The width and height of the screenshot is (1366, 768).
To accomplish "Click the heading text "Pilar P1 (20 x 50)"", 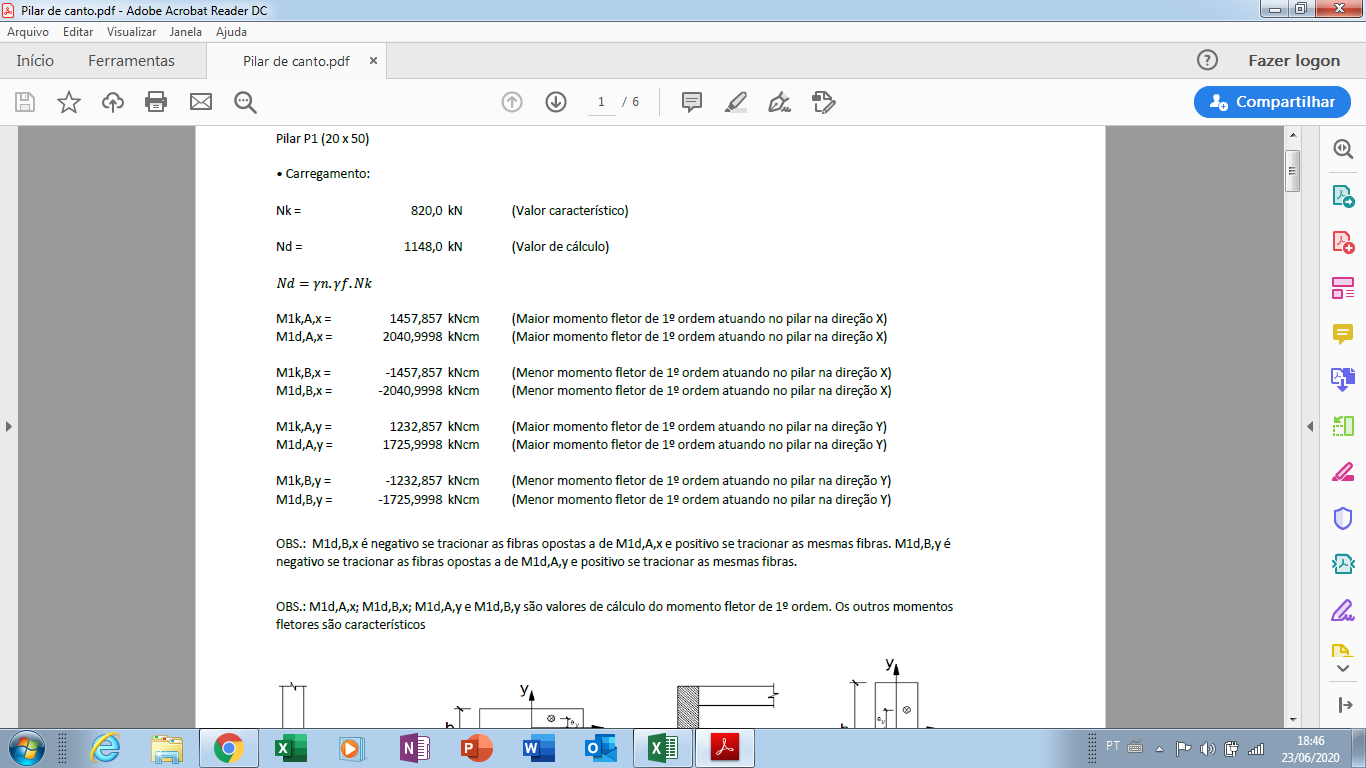I will (323, 139).
